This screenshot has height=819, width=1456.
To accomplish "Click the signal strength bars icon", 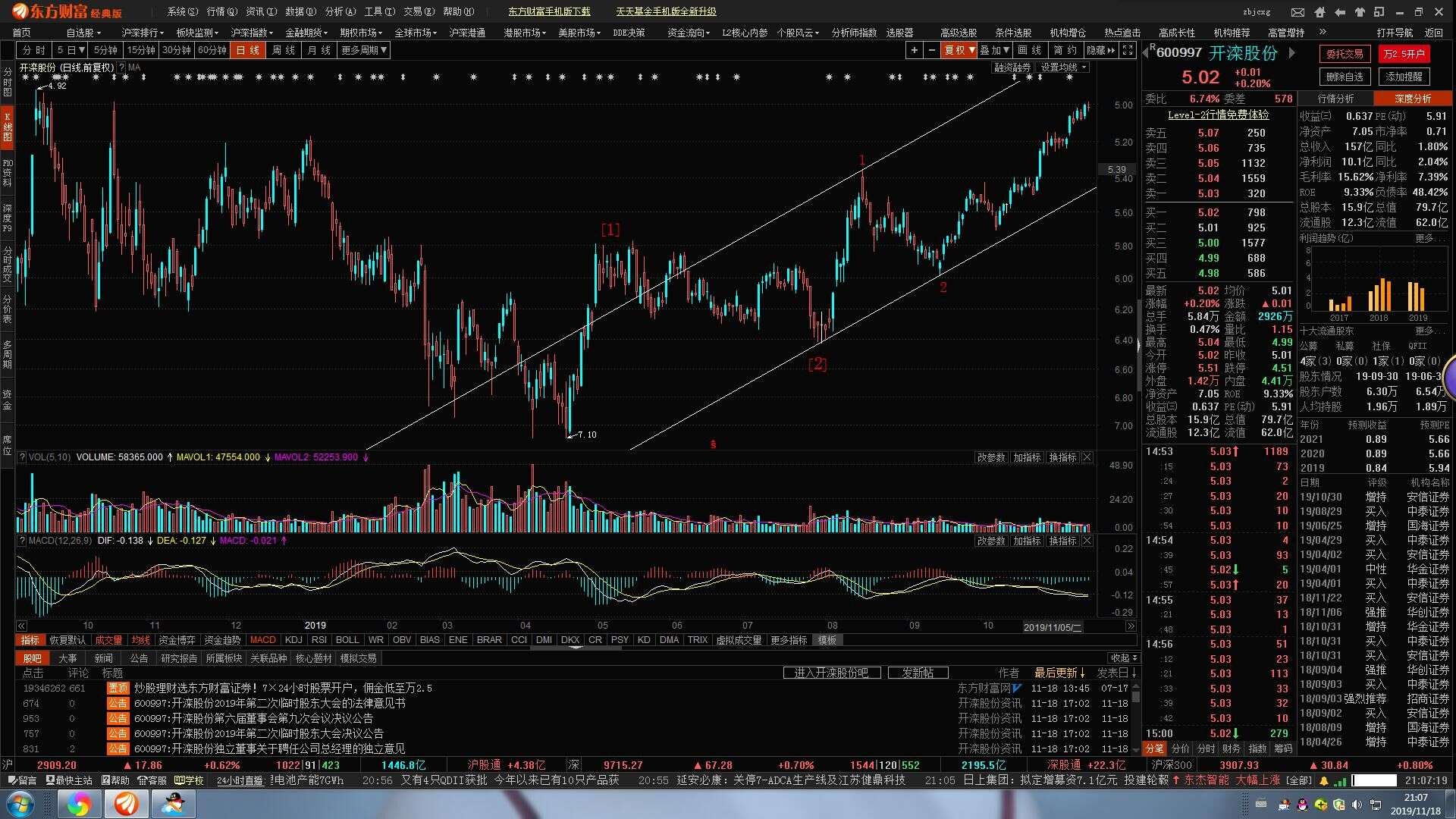I will 1340,780.
